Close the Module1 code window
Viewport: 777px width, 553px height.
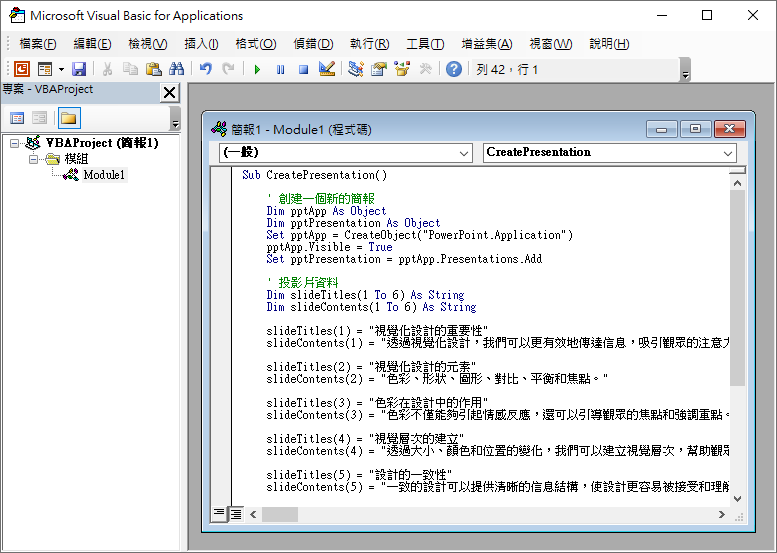tap(729, 129)
